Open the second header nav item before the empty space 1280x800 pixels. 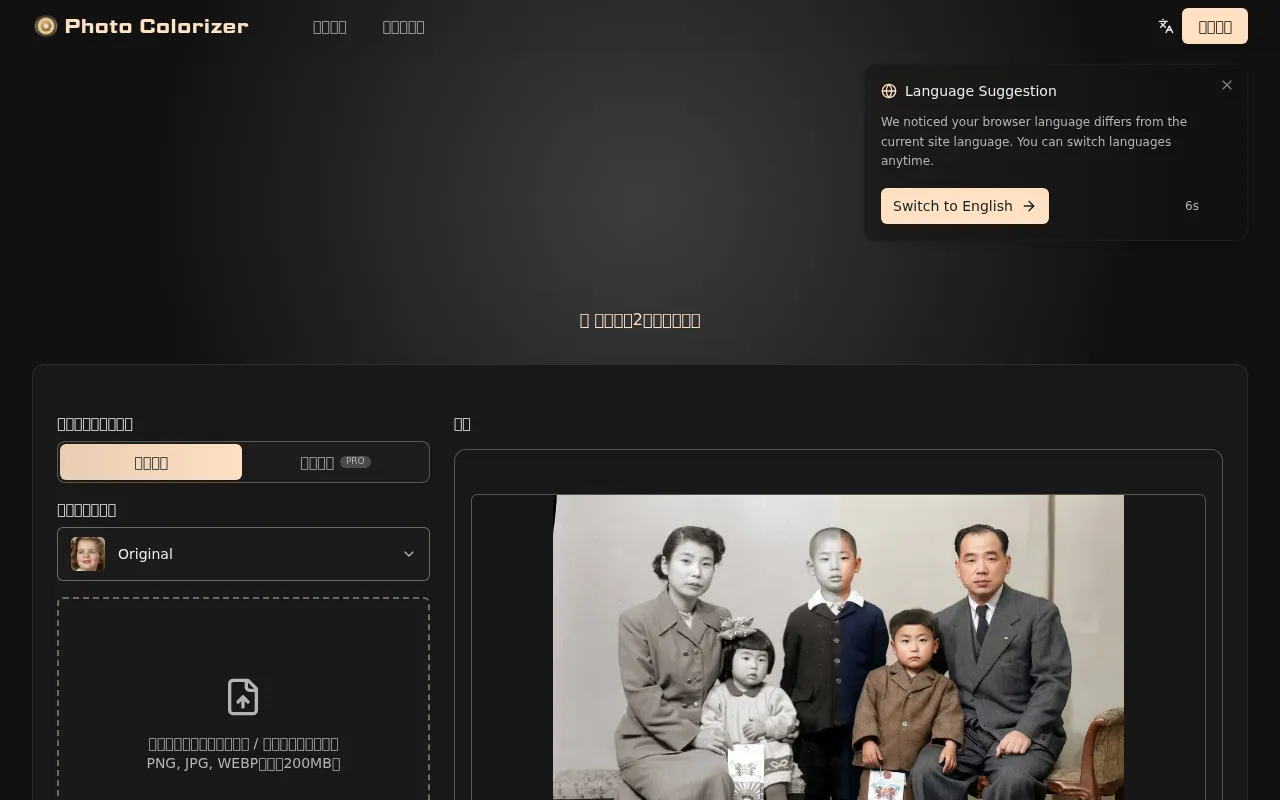[x=404, y=27]
